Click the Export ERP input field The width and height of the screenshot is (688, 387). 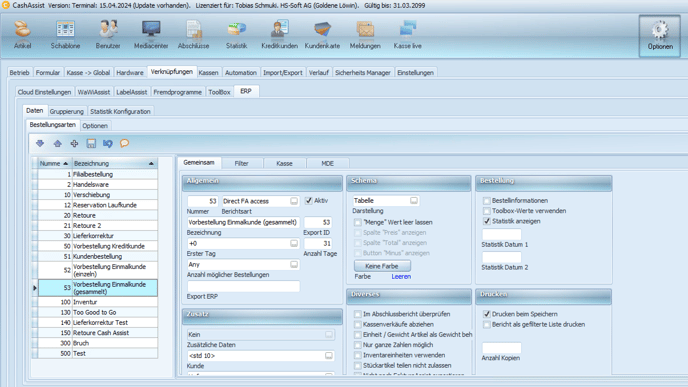243,286
